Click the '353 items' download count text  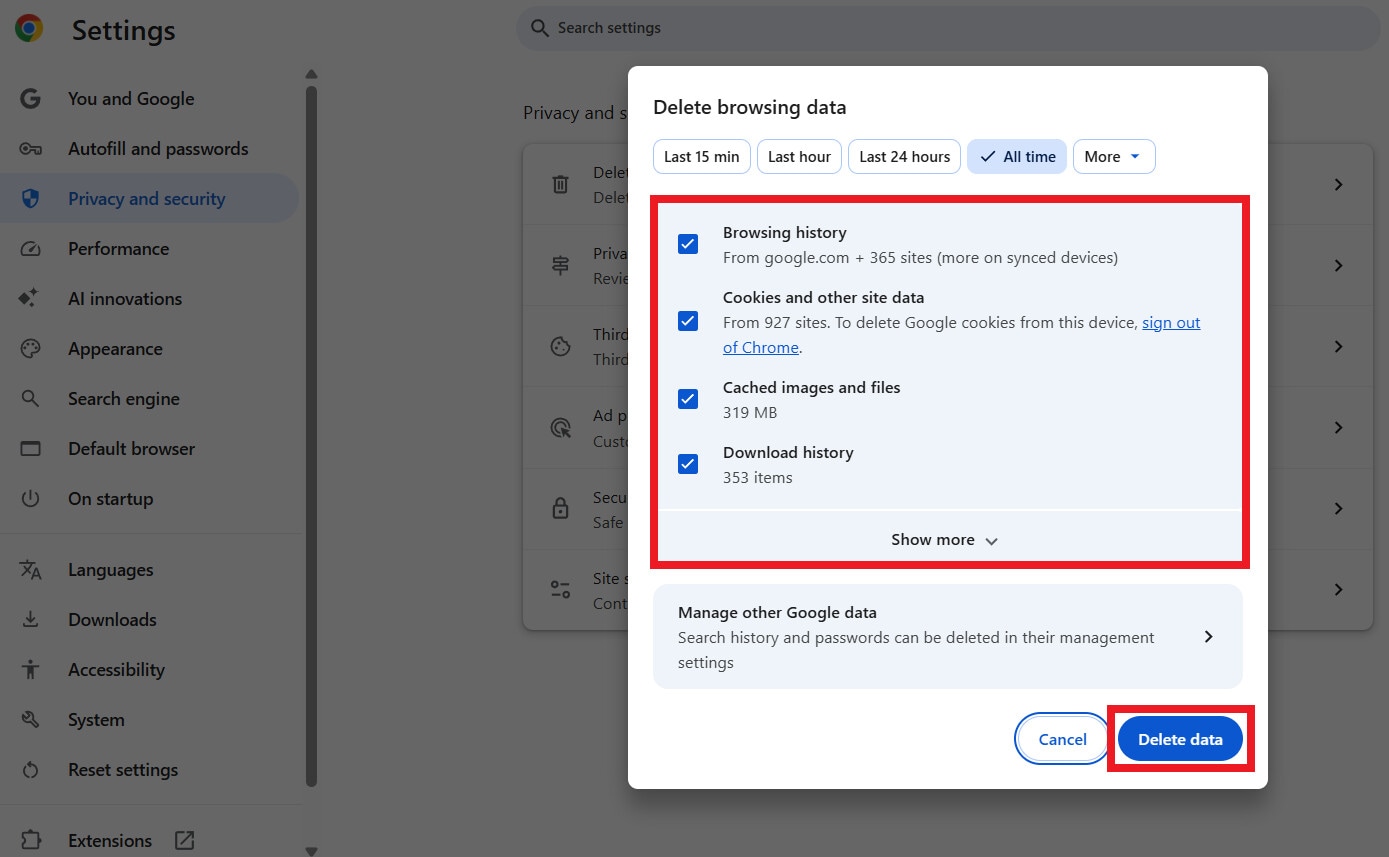tap(758, 478)
